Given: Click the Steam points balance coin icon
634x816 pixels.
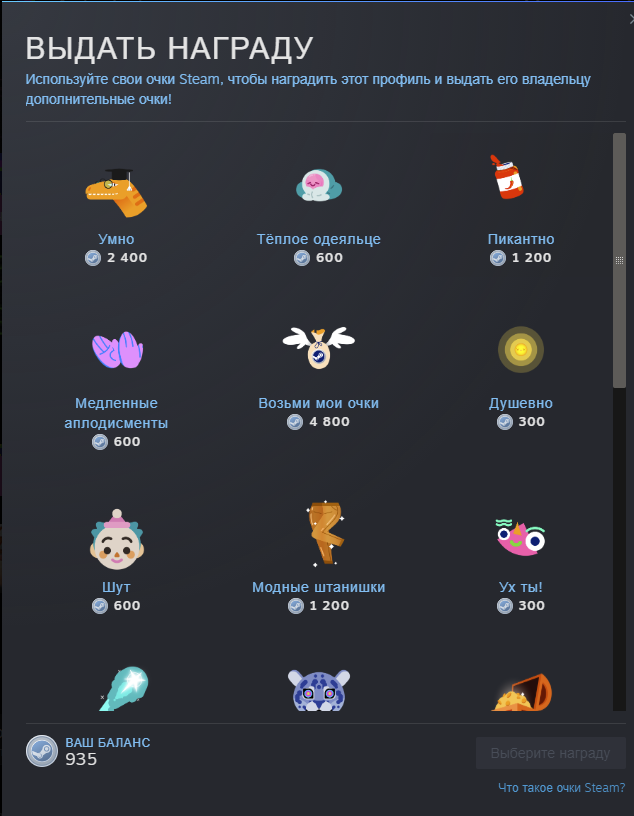Looking at the screenshot, I should click(42, 751).
